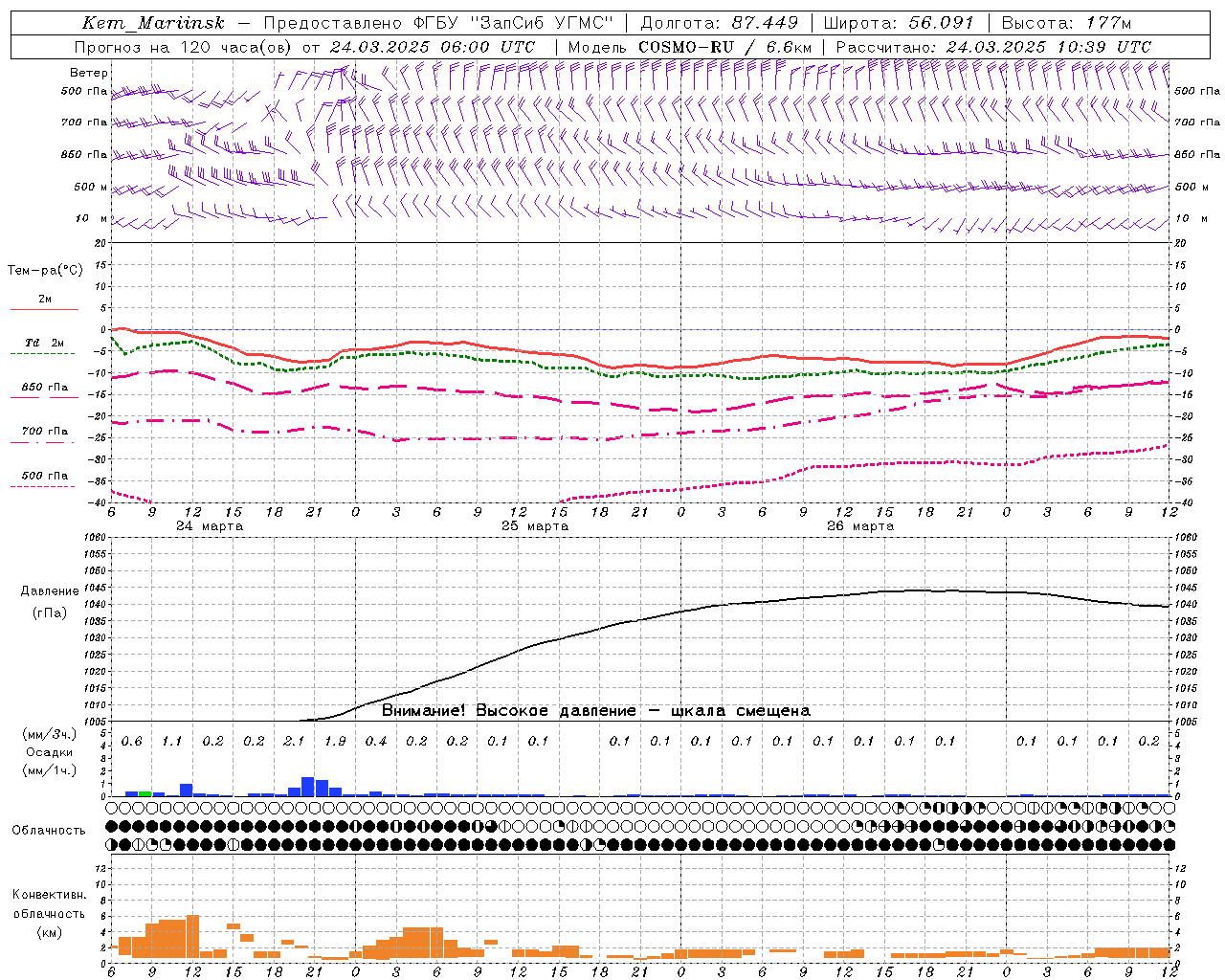Click the red 2м temperature legend line
The height and width of the screenshot is (980, 1225).
[x=44, y=309]
